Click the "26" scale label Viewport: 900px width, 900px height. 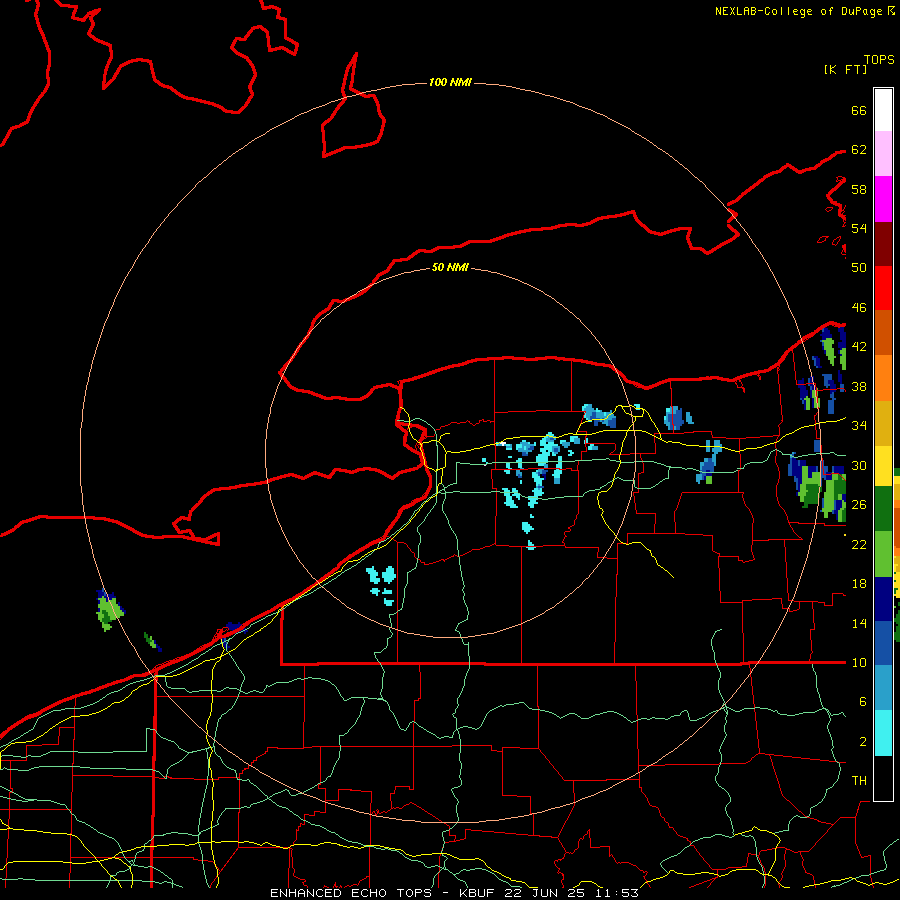(x=859, y=505)
